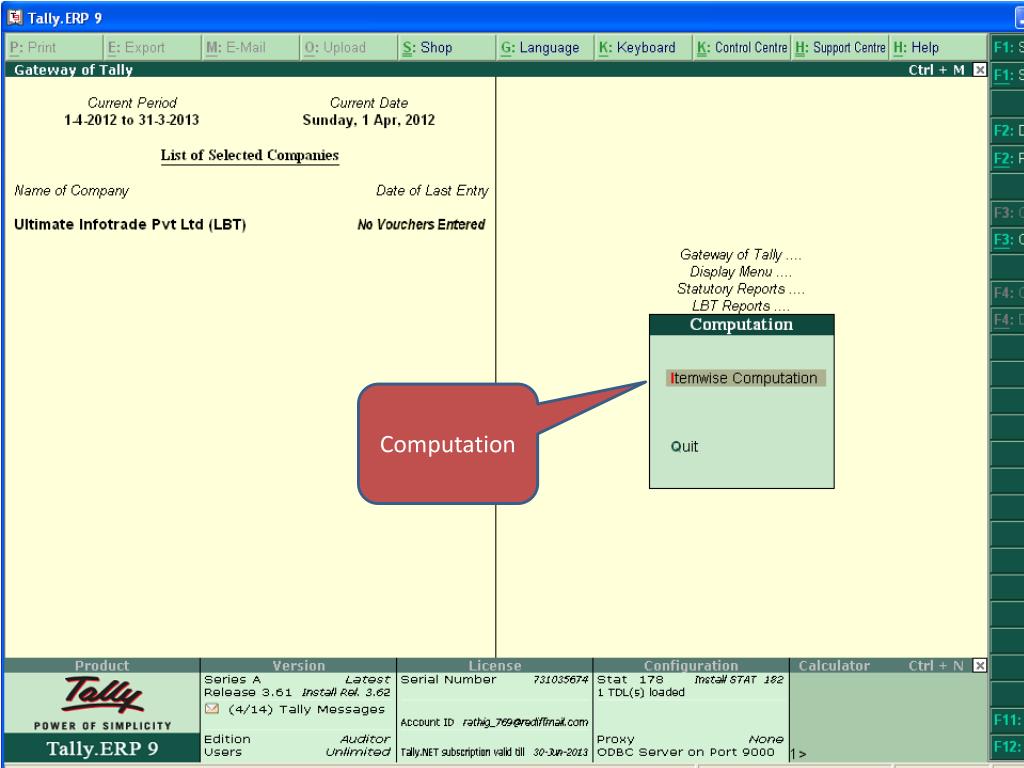
Task: Click the List of Selected Companies heading
Action: [249, 155]
